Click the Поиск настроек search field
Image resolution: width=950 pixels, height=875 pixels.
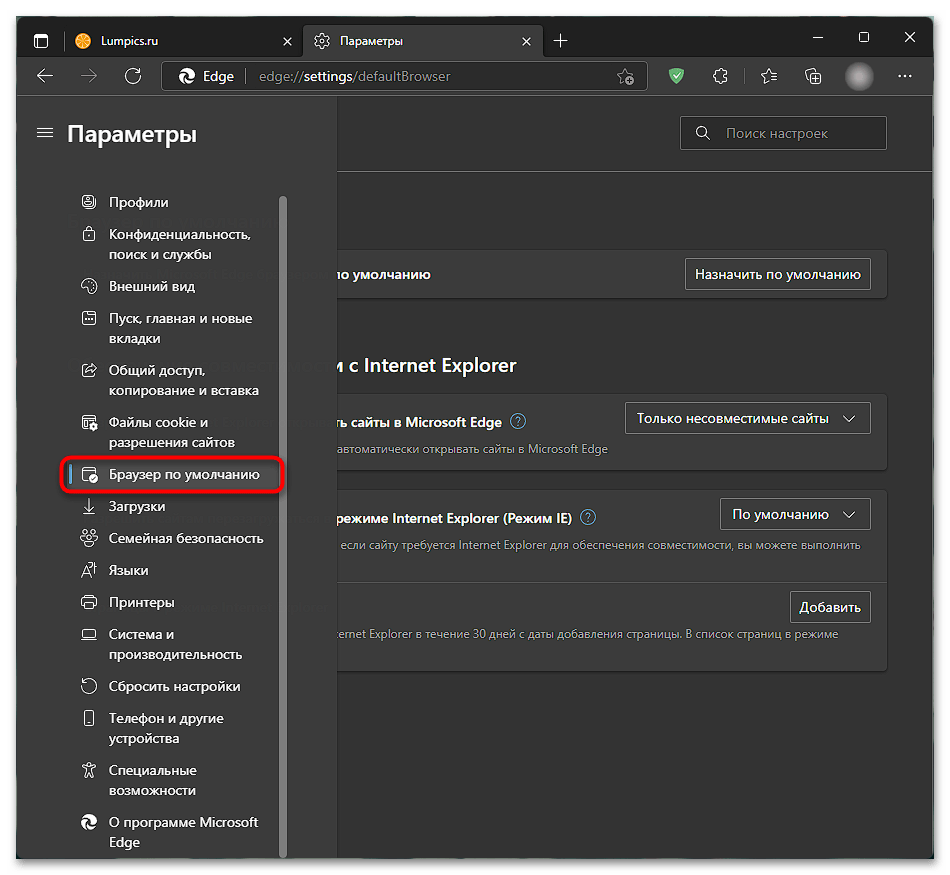pos(783,133)
